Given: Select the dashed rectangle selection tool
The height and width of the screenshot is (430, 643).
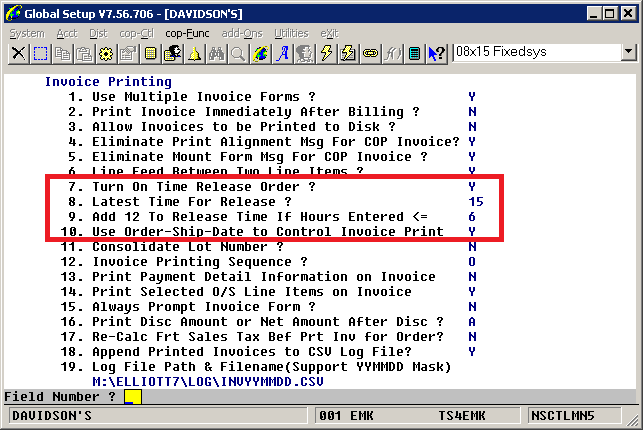Looking at the screenshot, I should point(40,54).
